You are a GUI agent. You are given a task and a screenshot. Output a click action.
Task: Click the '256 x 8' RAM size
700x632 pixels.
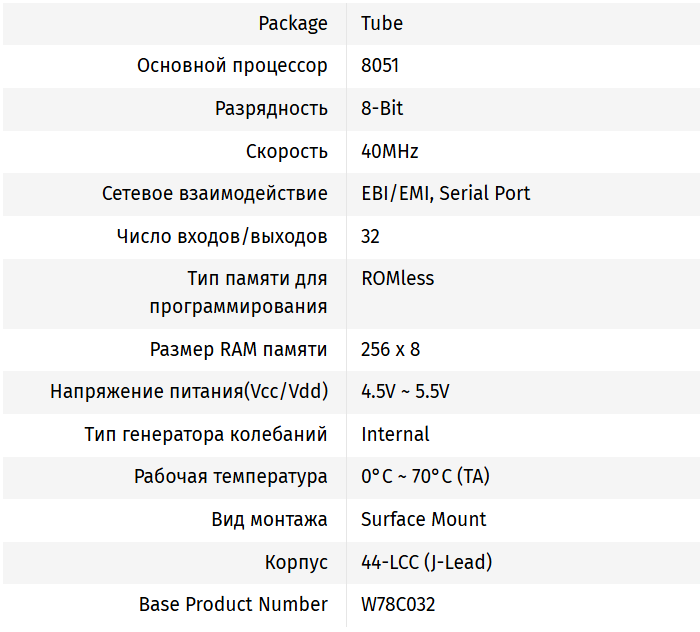pyautogui.click(x=390, y=349)
